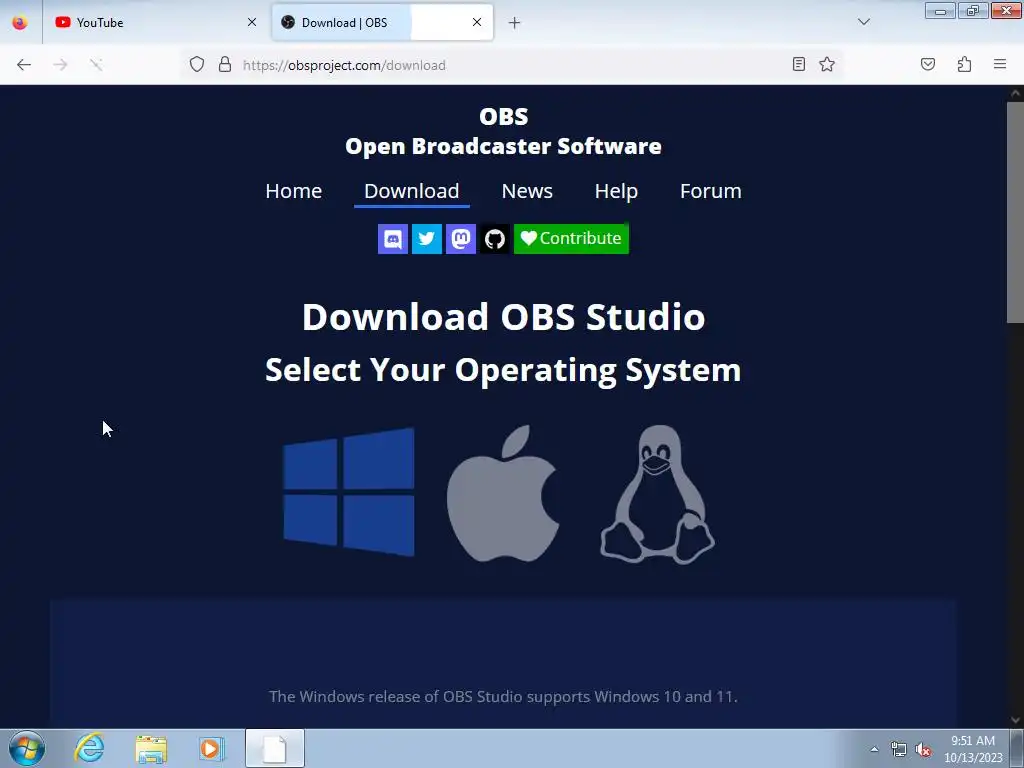The height and width of the screenshot is (768, 1024).
Task: Open tracking protection shield icon
Action: click(x=197, y=65)
